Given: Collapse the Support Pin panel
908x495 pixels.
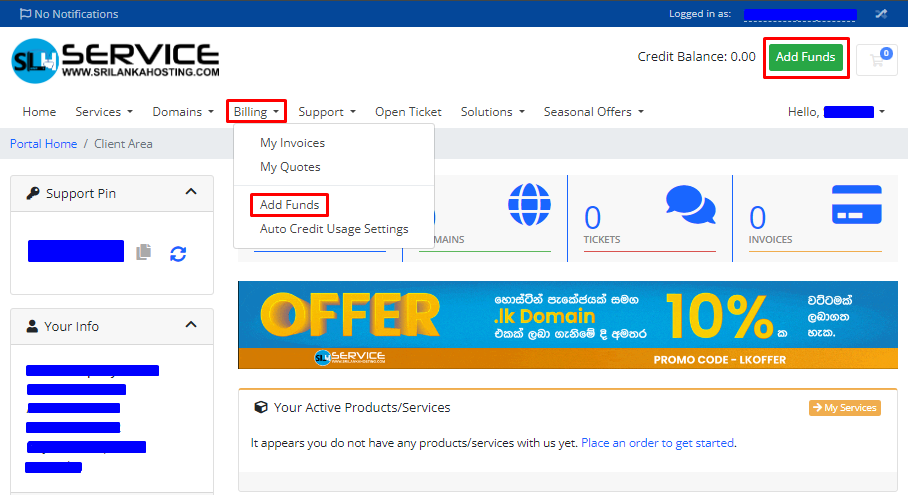Looking at the screenshot, I should pos(191,193).
